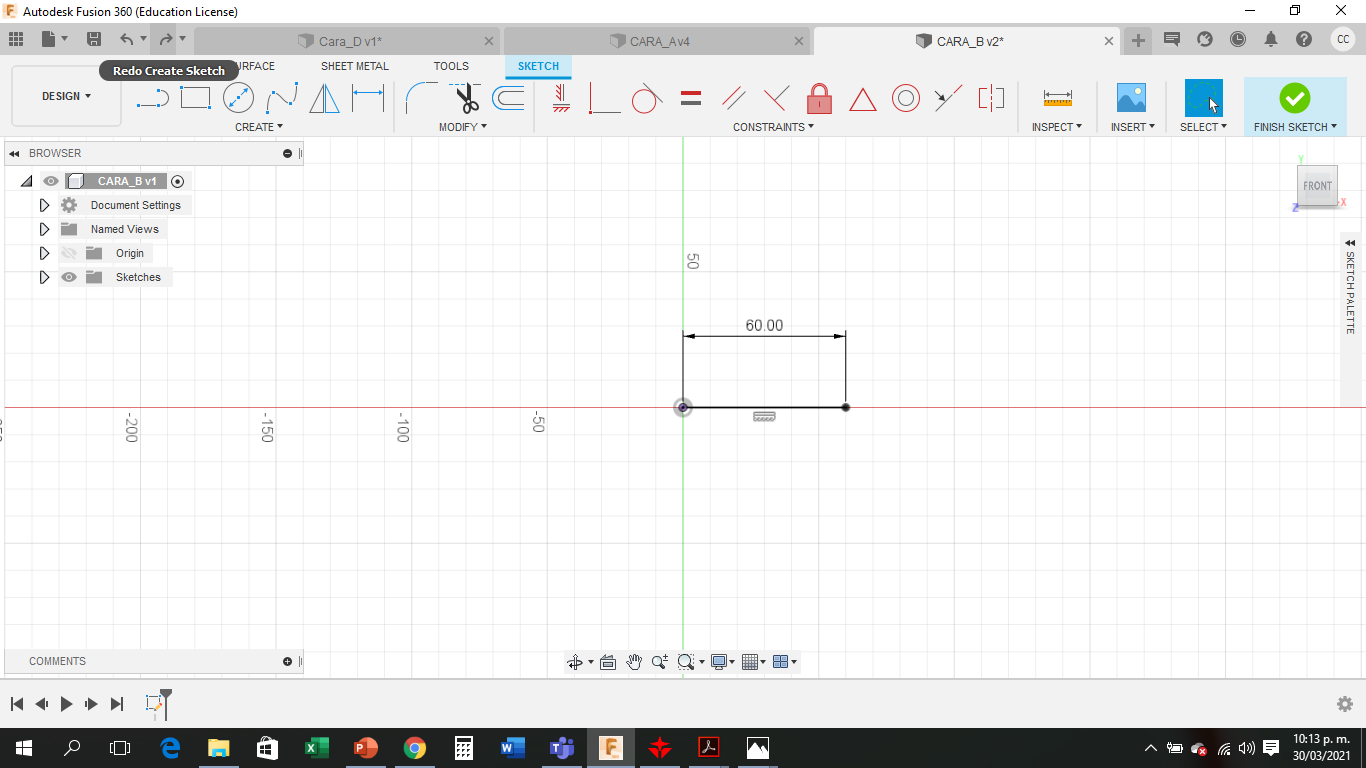
Task: Open the Pan hand tool
Action: [x=634, y=662]
